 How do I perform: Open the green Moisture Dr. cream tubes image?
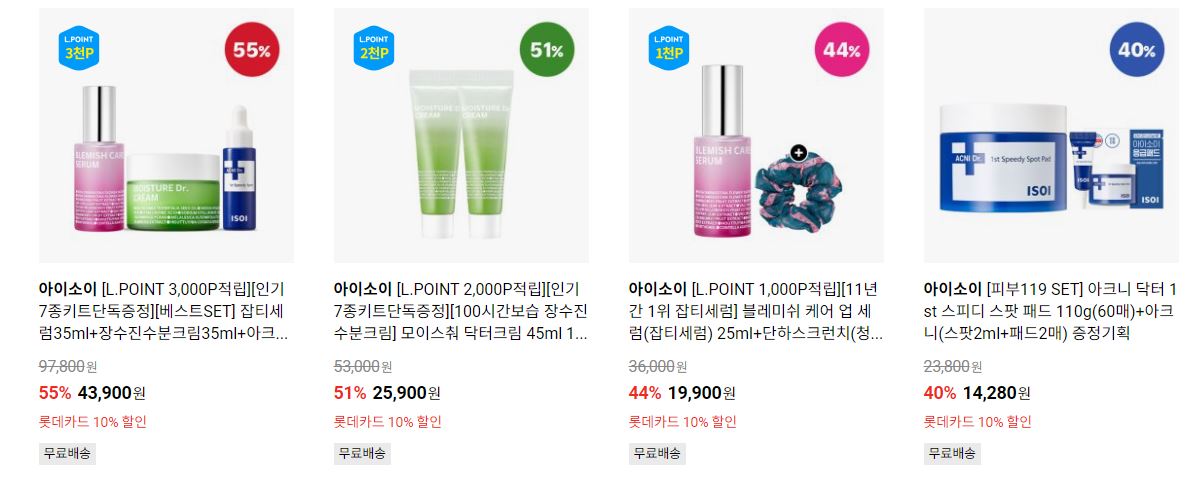(461, 135)
